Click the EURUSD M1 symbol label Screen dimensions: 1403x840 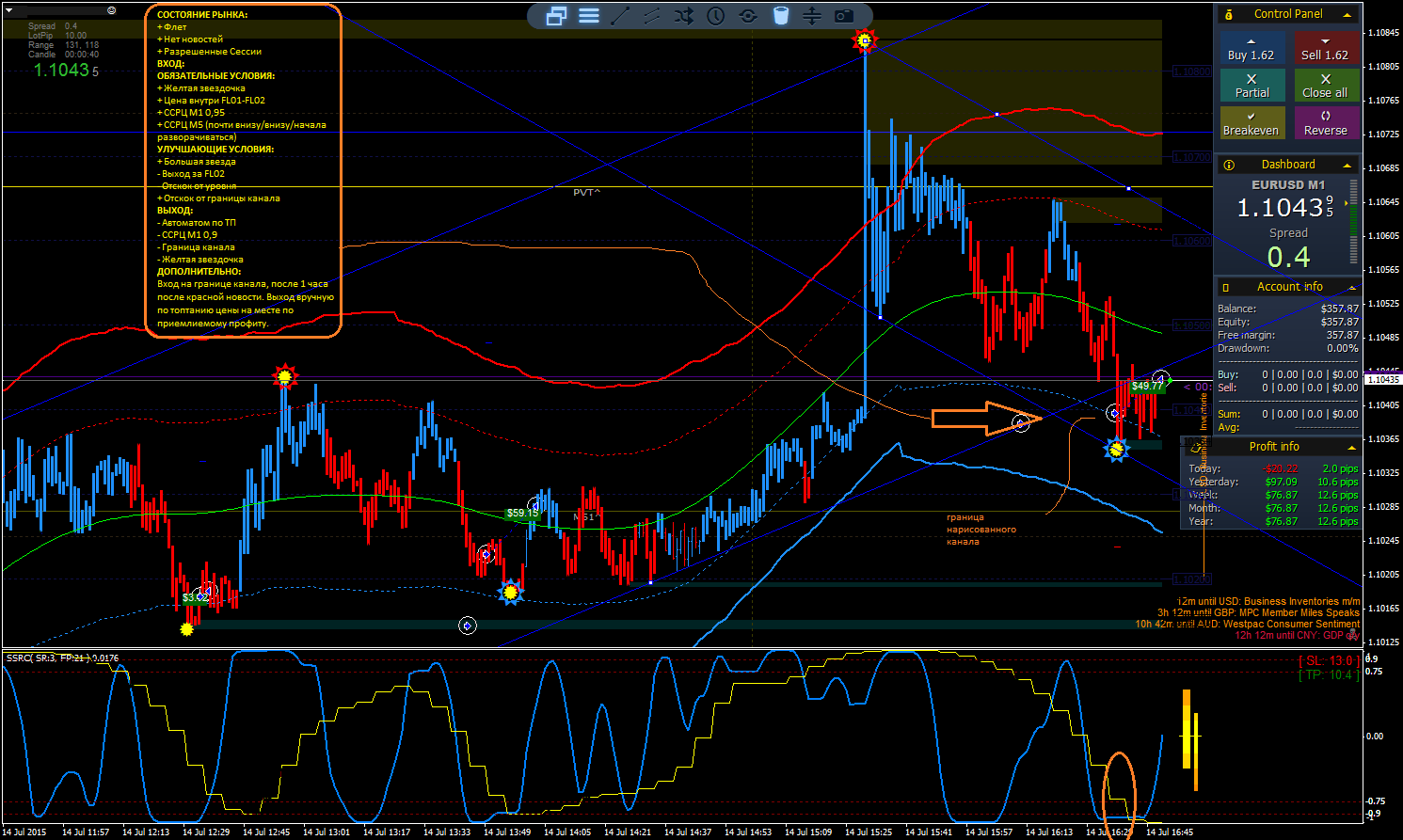coord(1288,184)
